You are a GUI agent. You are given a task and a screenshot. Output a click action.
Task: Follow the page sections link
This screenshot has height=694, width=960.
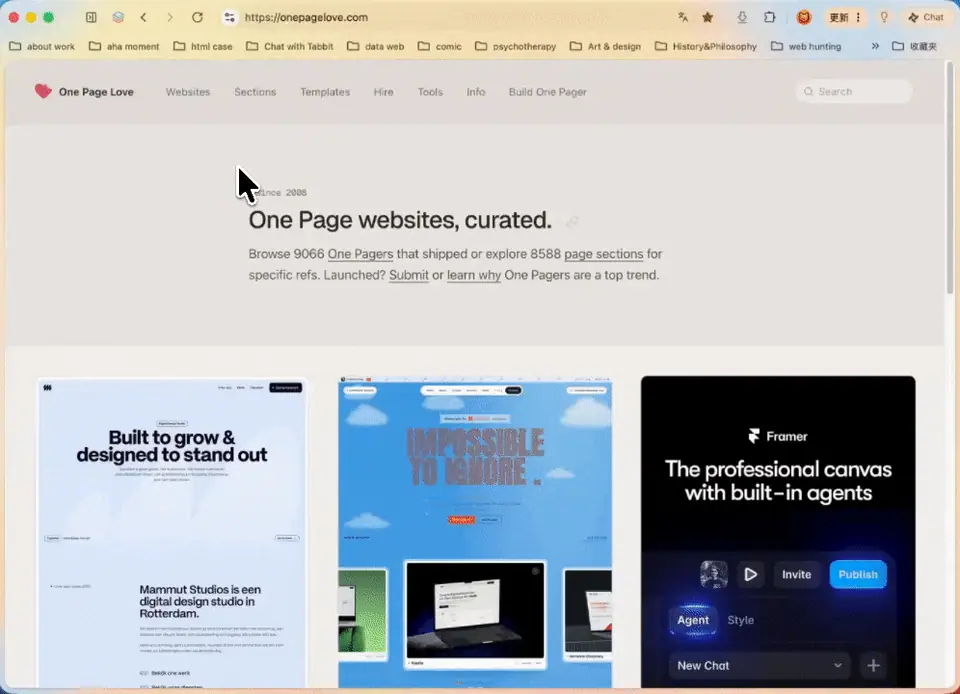pyautogui.click(x=604, y=254)
